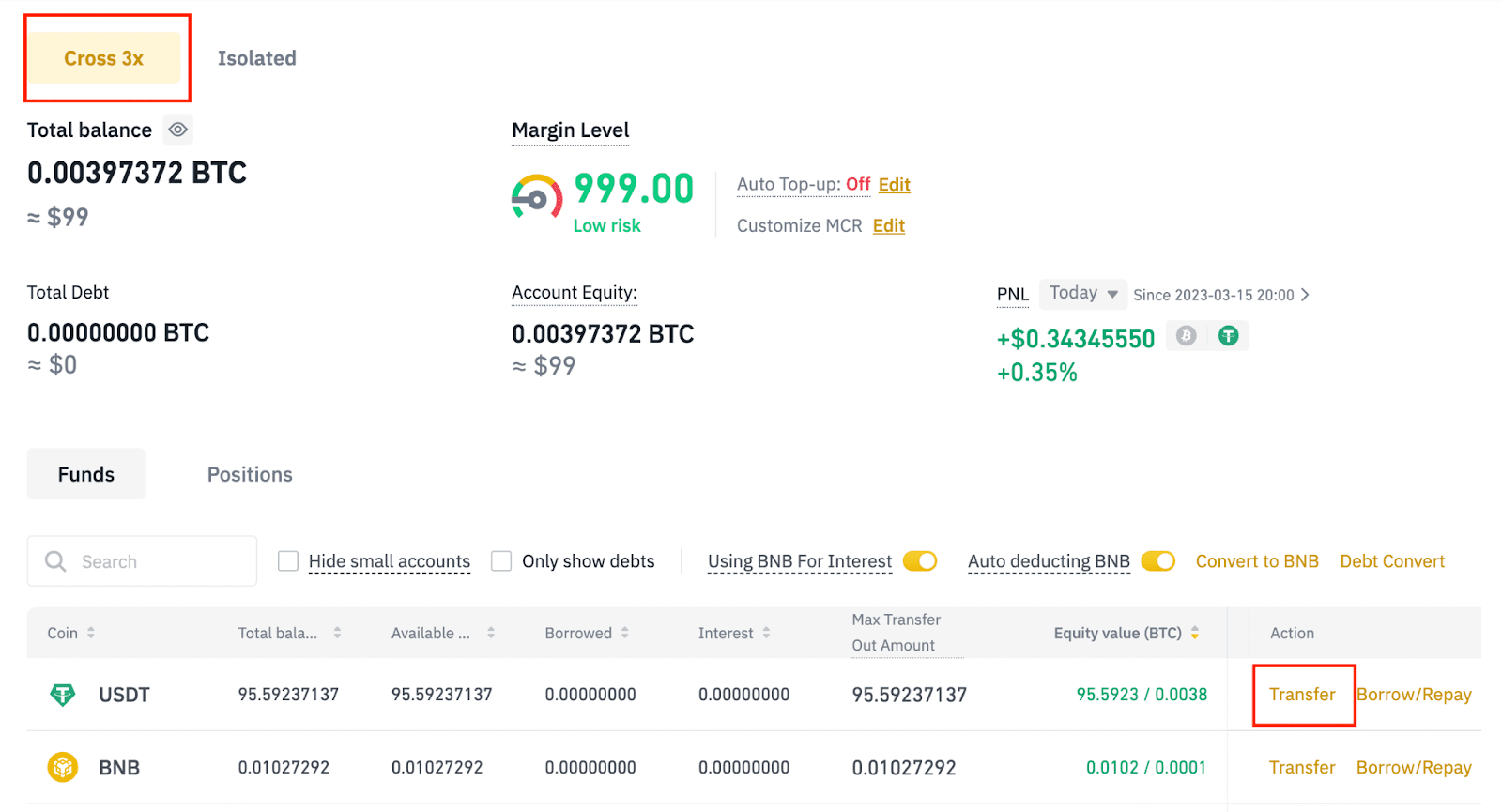Click the USDT coin logo
Viewport: 1502px width, 812px height.
(63, 695)
